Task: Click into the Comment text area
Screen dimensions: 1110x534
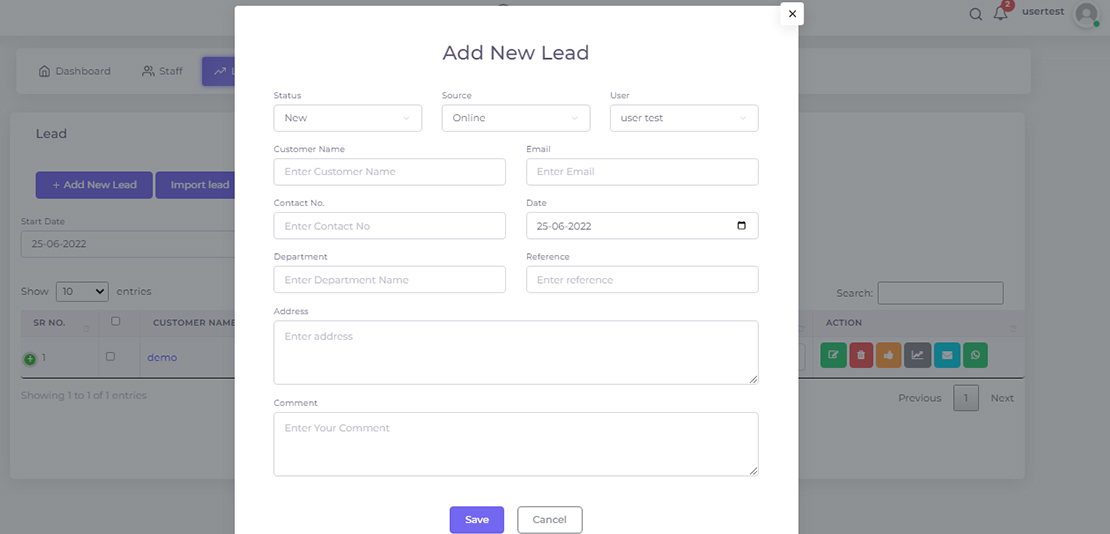Action: pyautogui.click(x=516, y=444)
